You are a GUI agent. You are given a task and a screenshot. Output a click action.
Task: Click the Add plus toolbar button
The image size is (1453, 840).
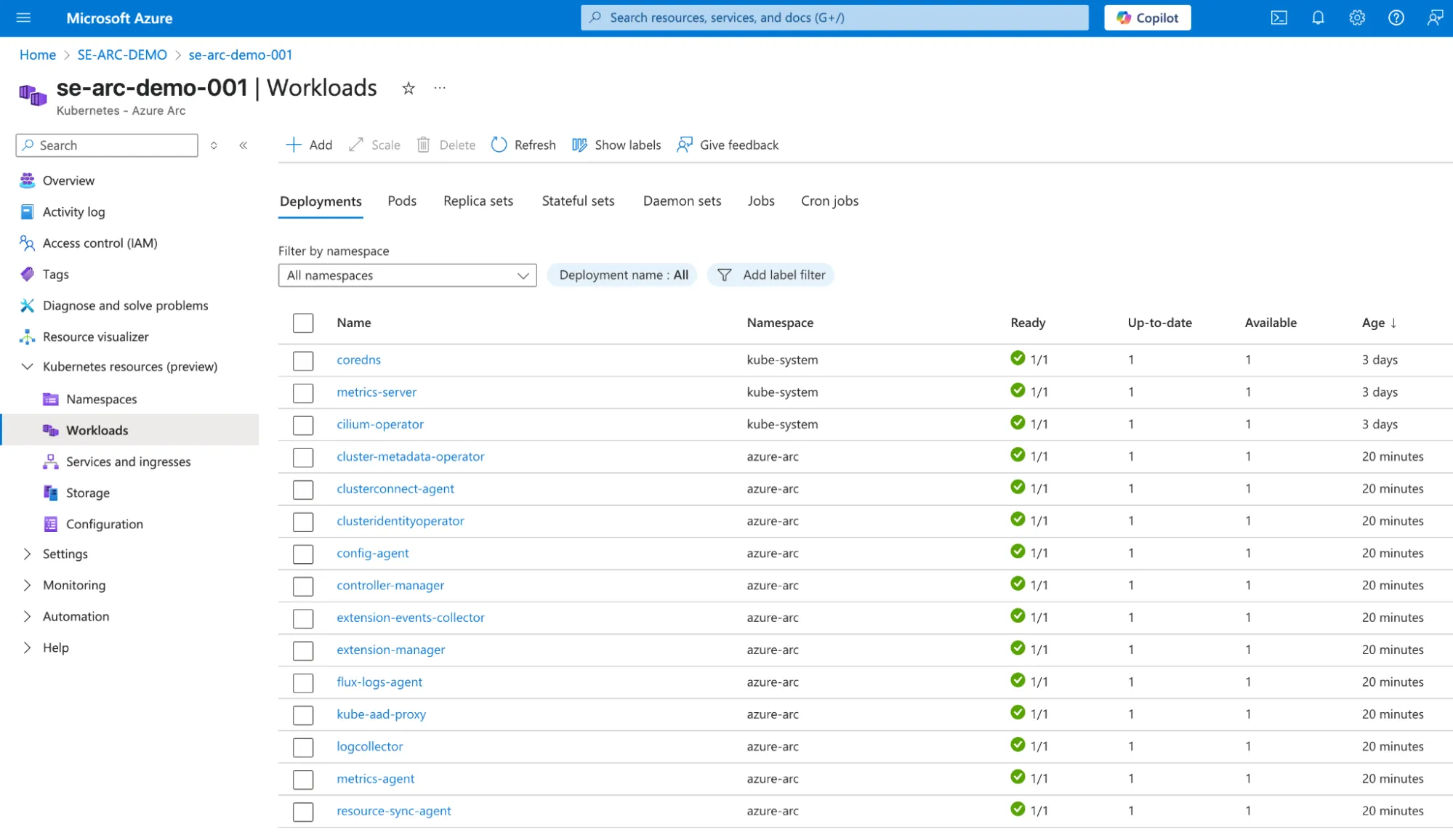coord(309,145)
